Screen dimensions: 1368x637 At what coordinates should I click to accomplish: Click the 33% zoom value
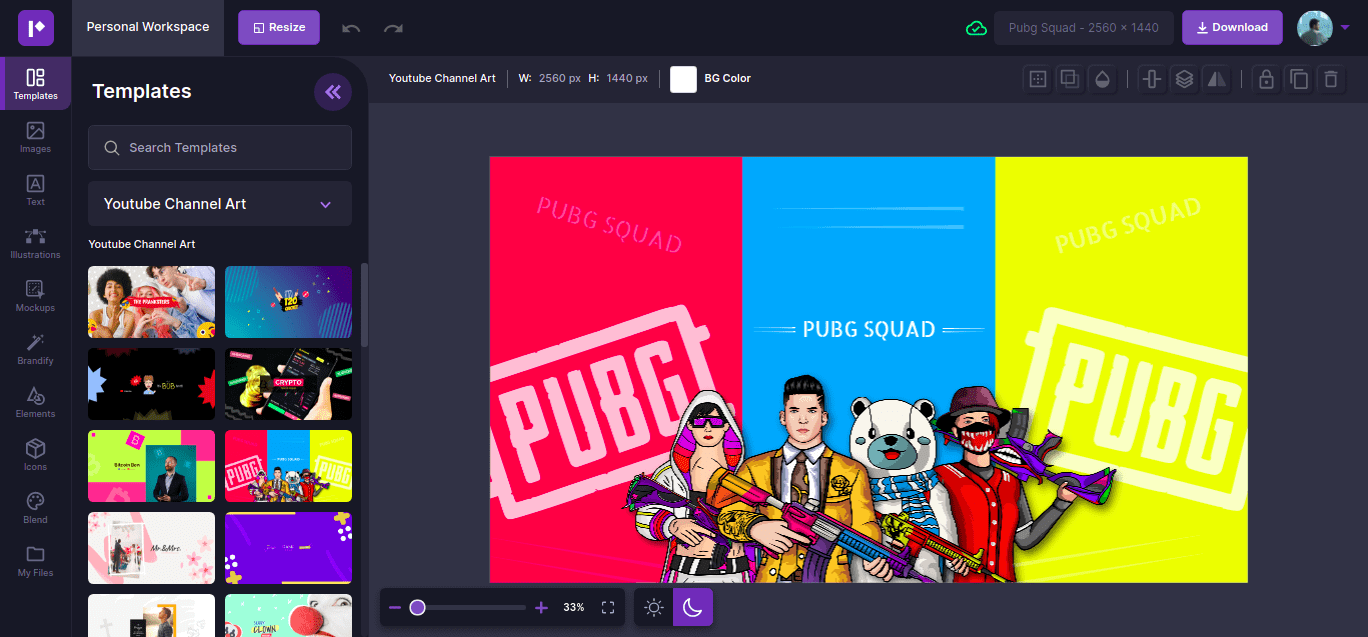tap(574, 607)
